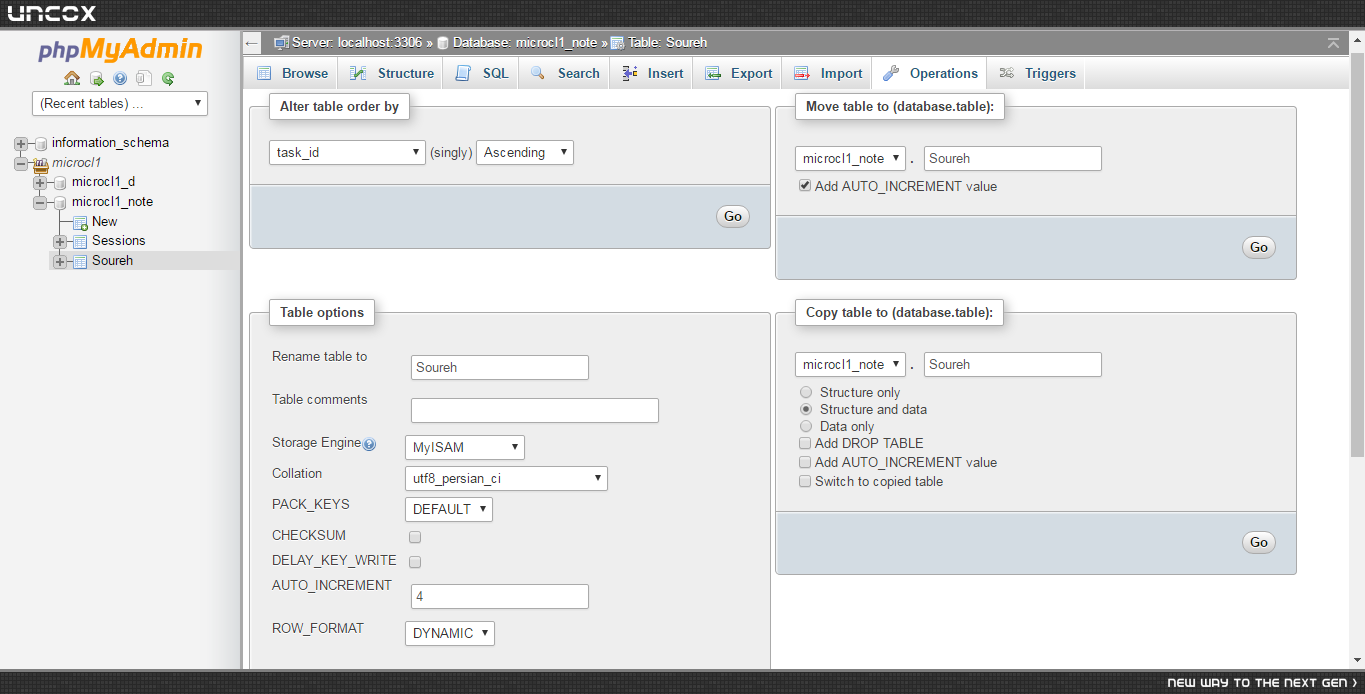Screen dimensions: 1365x694
Task: Open the PACK_KEYS DEFAULT dropdown
Action: coord(449,509)
